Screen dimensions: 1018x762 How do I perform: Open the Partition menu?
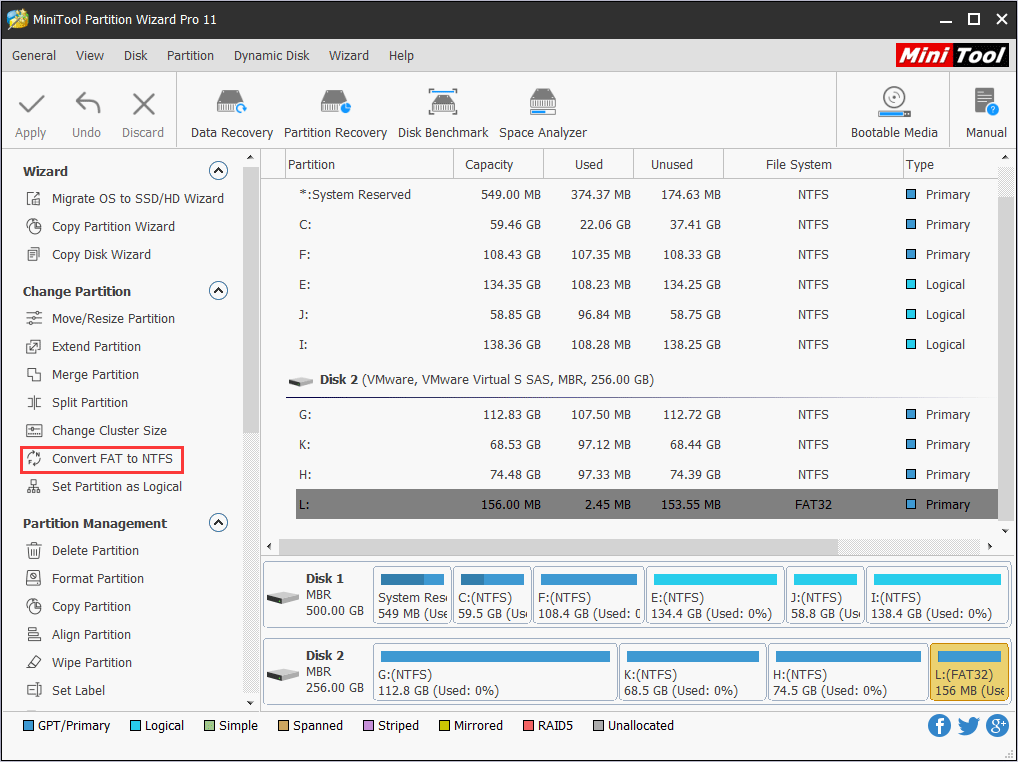click(x=190, y=56)
